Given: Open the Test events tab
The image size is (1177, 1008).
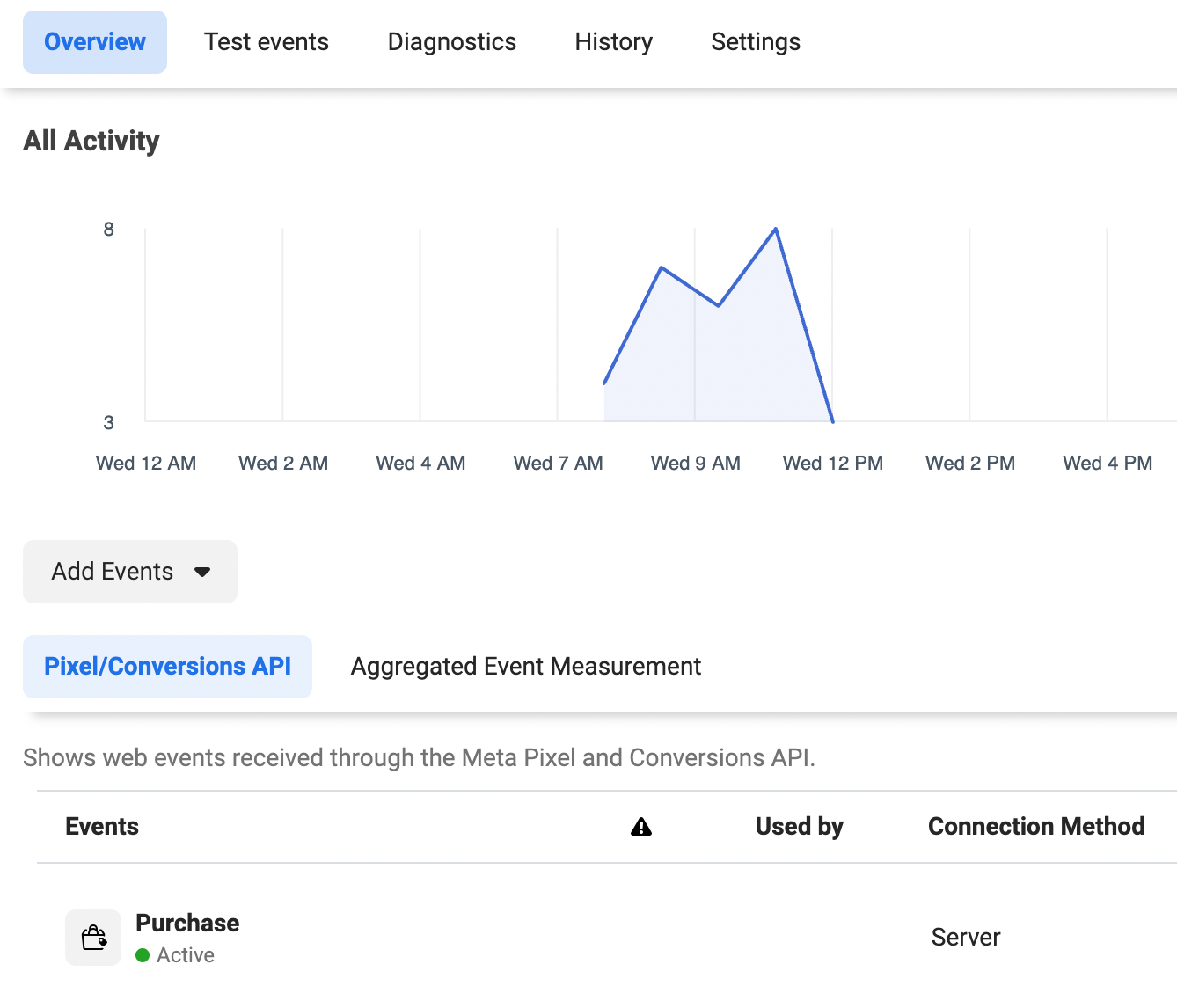Looking at the screenshot, I should [266, 42].
